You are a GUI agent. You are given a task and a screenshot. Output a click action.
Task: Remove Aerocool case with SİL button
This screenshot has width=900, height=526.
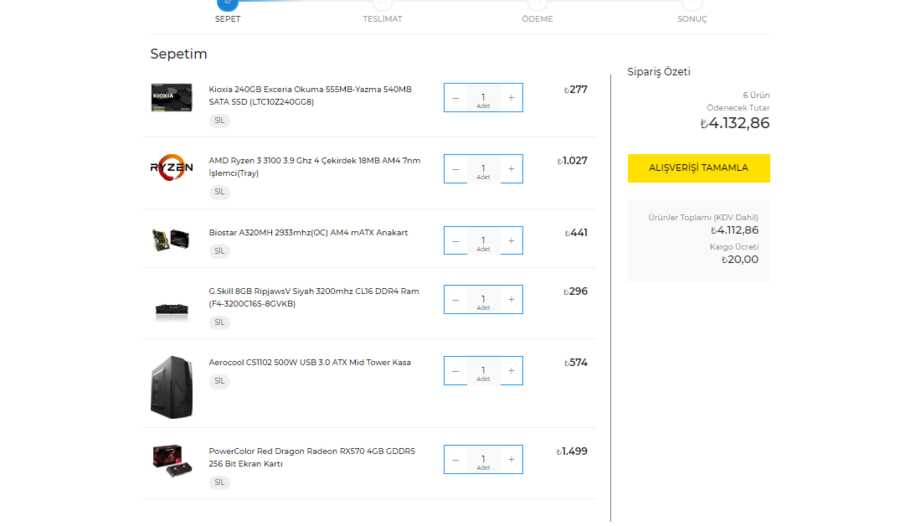click(219, 381)
